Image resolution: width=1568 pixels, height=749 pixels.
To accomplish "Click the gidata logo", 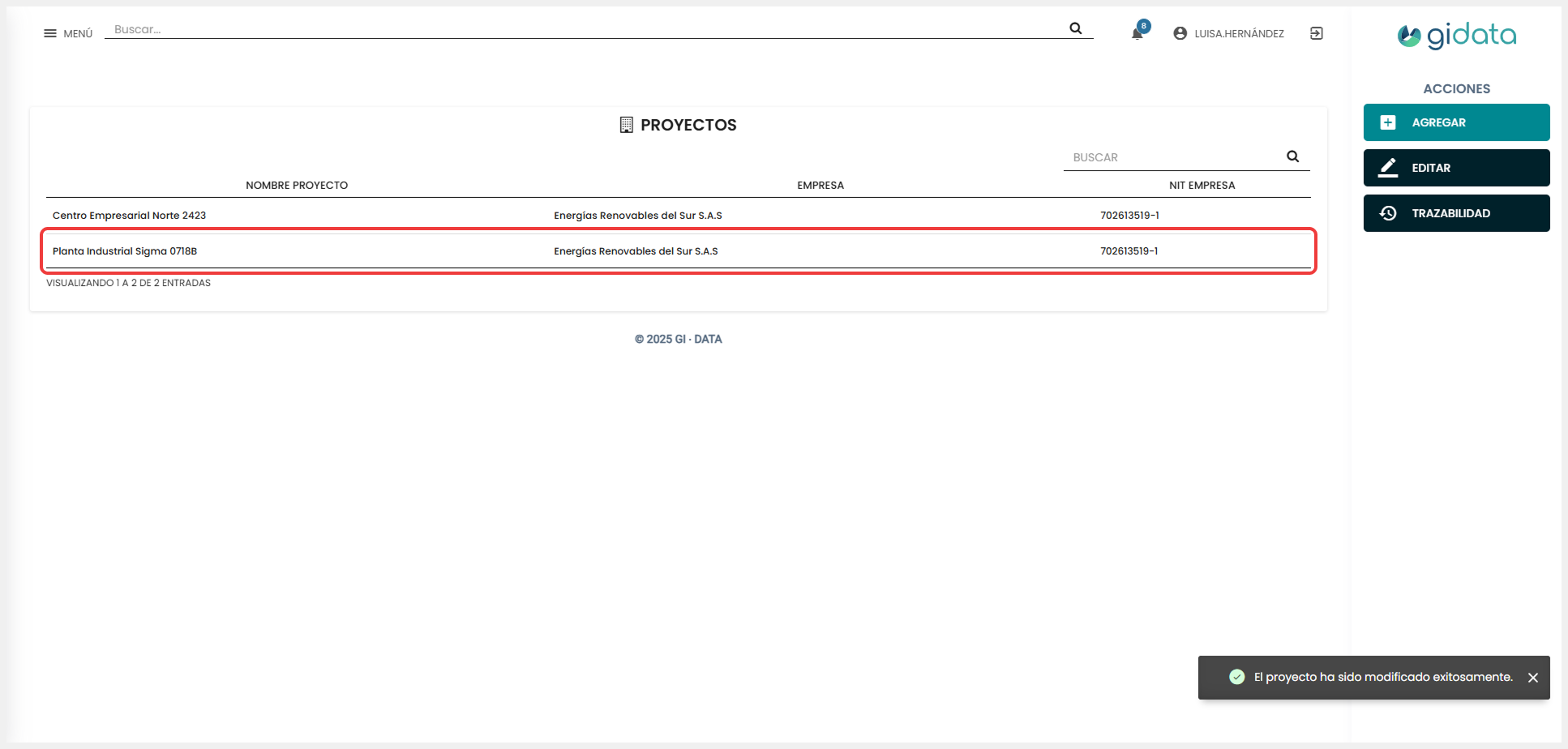I will 1456,36.
